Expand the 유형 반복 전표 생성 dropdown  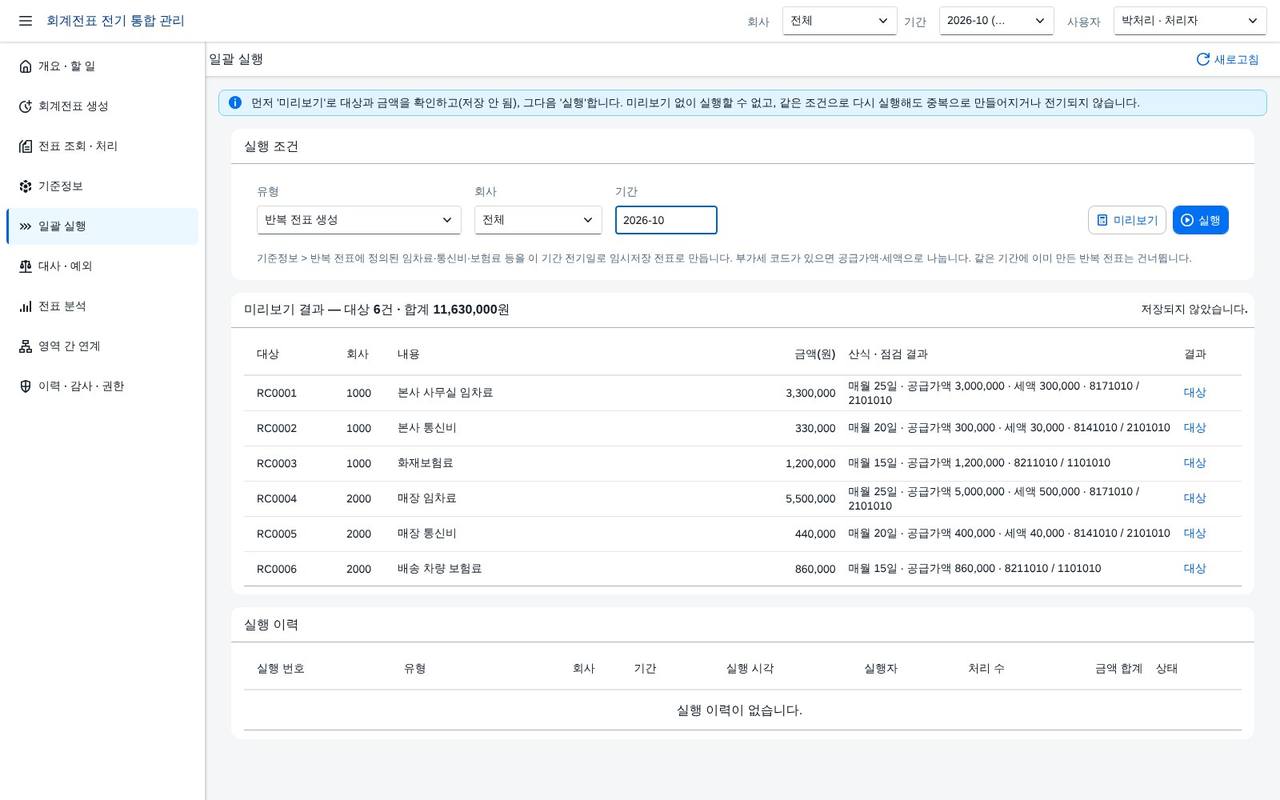click(x=359, y=220)
